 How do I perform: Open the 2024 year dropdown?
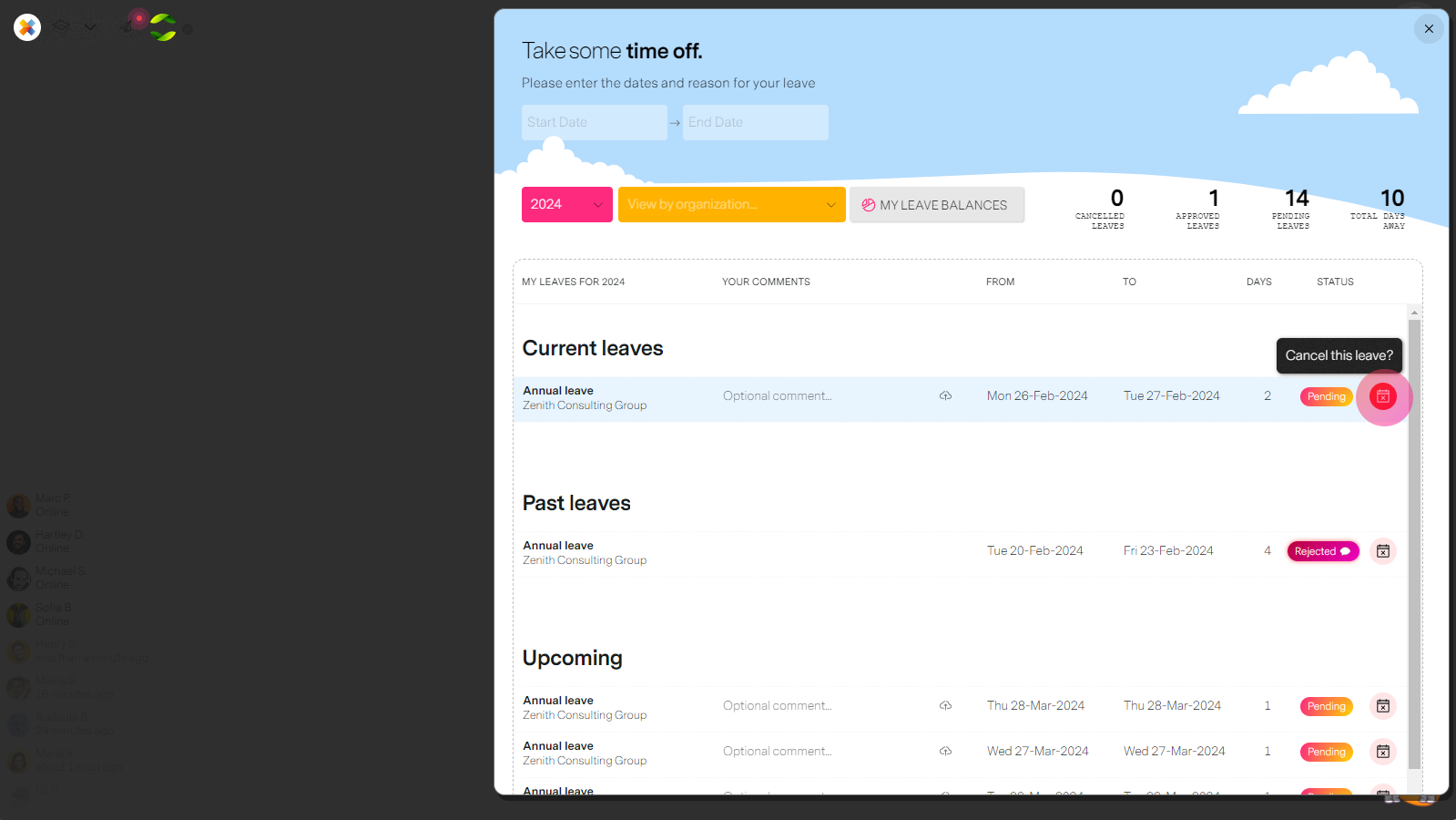[x=566, y=204]
